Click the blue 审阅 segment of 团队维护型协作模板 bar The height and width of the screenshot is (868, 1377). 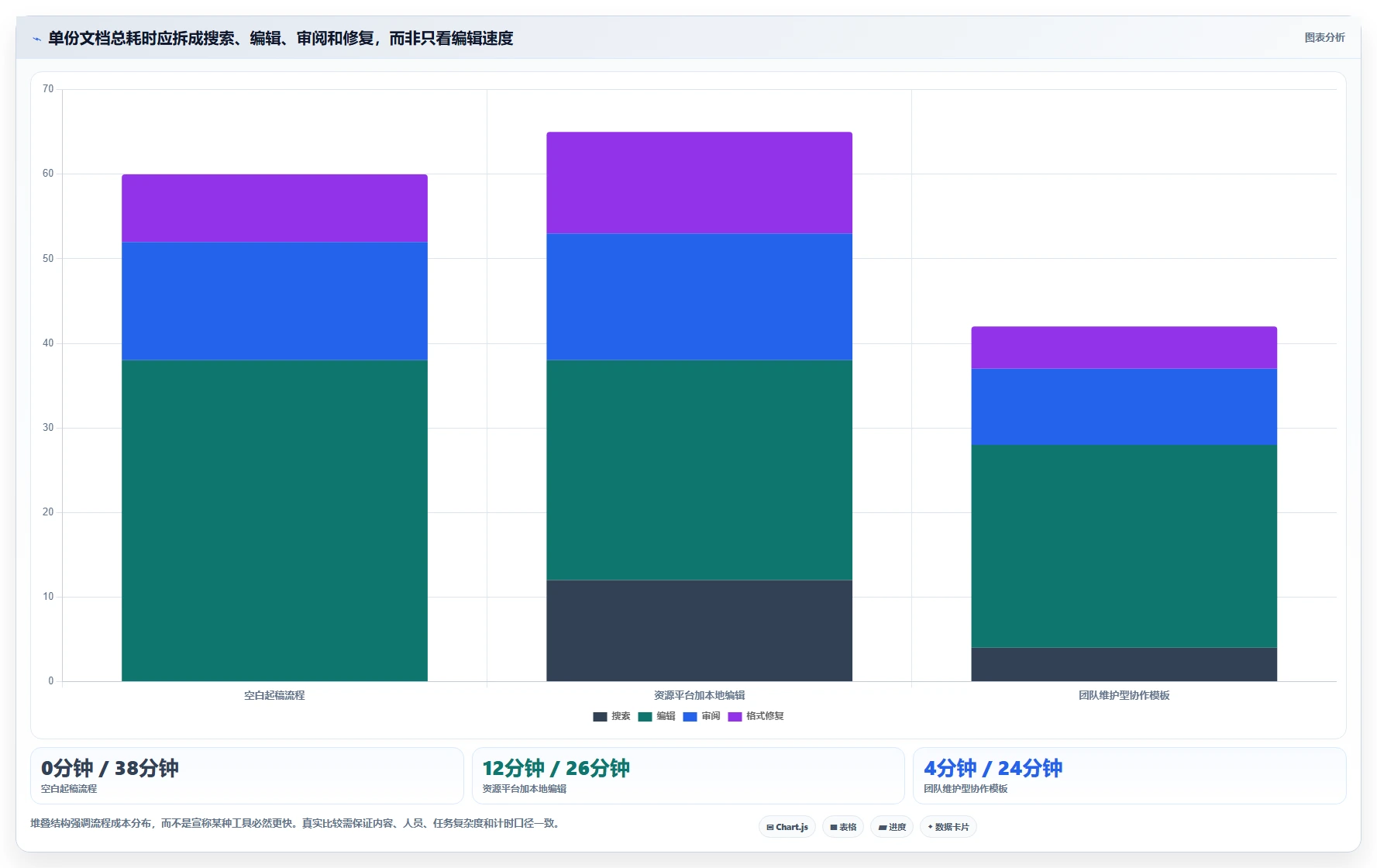(1124, 407)
